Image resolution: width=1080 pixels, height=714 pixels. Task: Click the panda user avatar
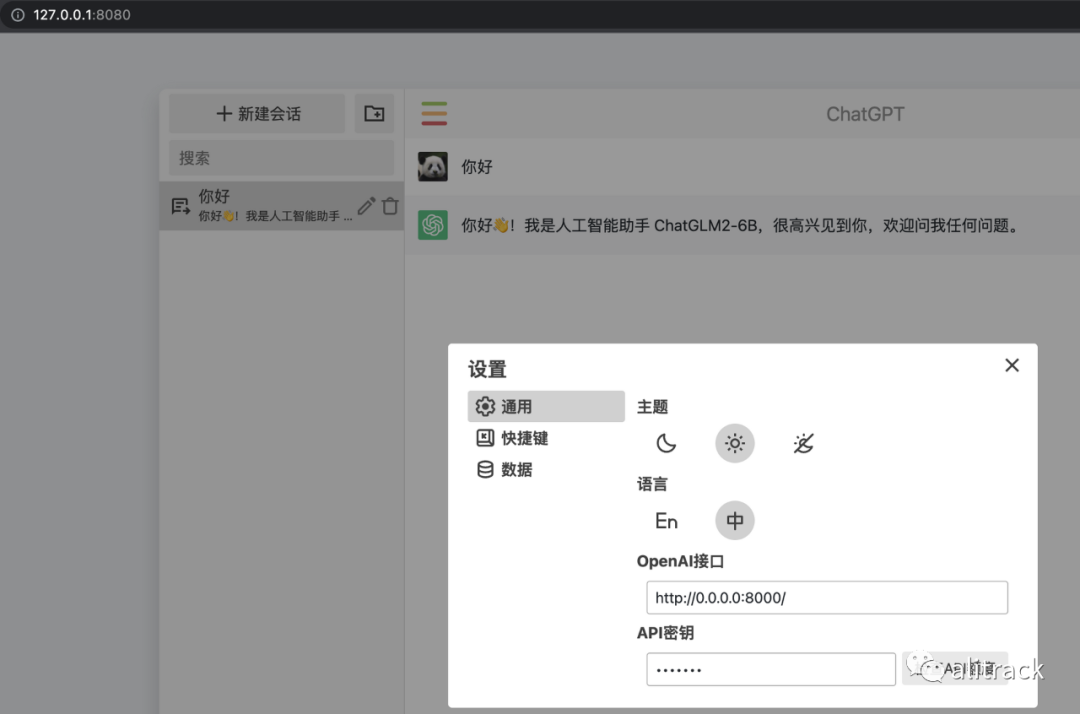pos(433,167)
